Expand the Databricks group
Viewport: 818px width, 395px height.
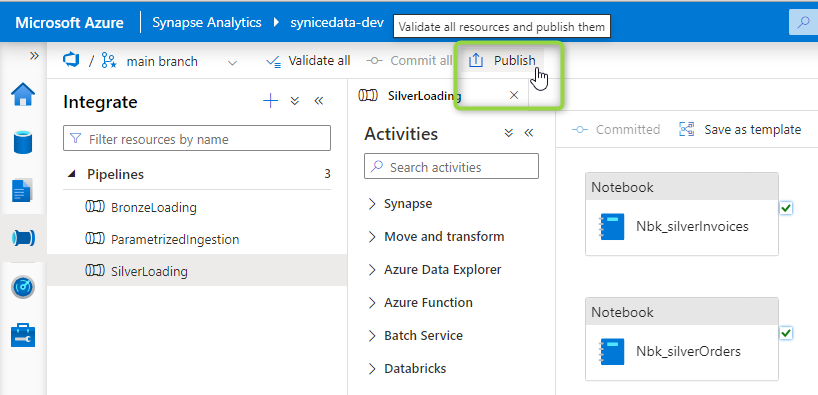(x=372, y=369)
